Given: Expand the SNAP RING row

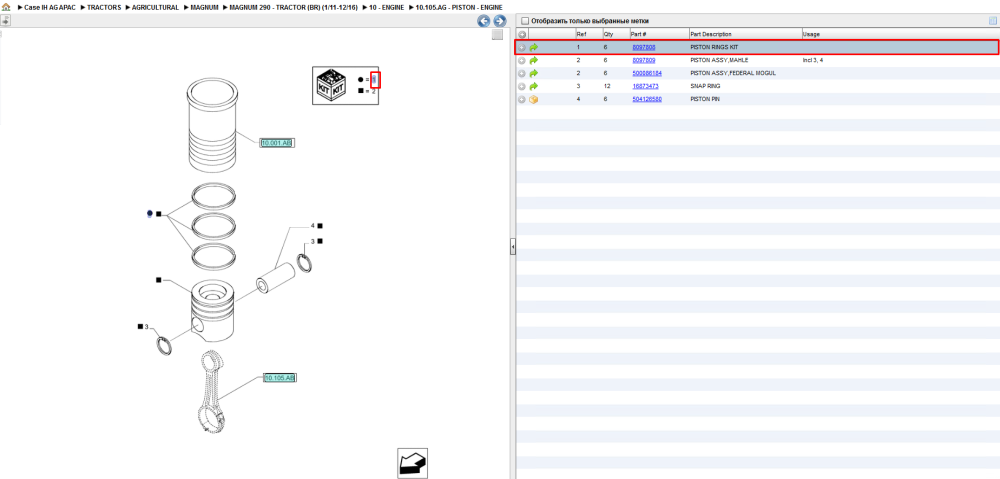Looking at the screenshot, I should coord(522,86).
